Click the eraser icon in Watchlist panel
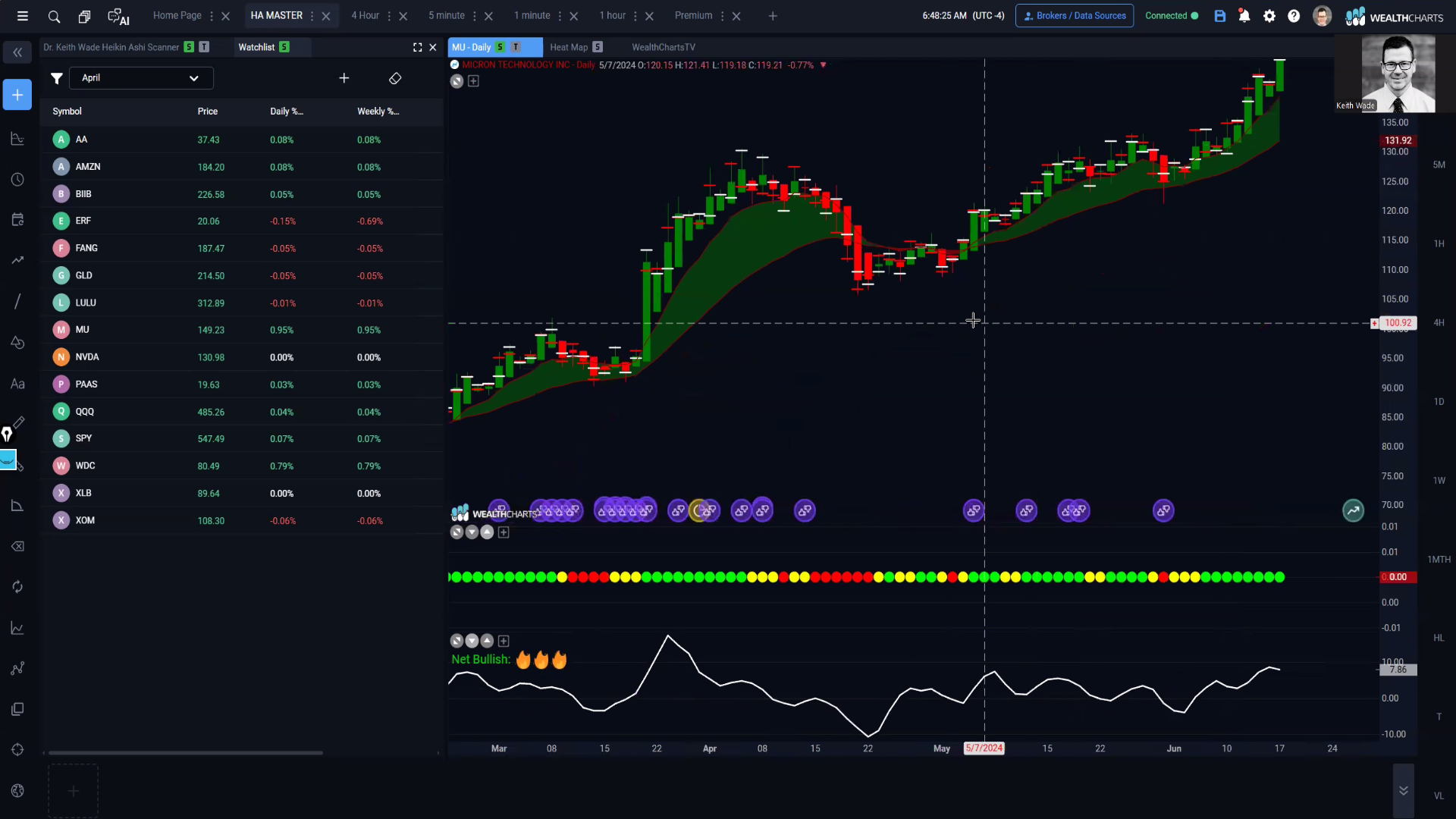 pos(395,78)
